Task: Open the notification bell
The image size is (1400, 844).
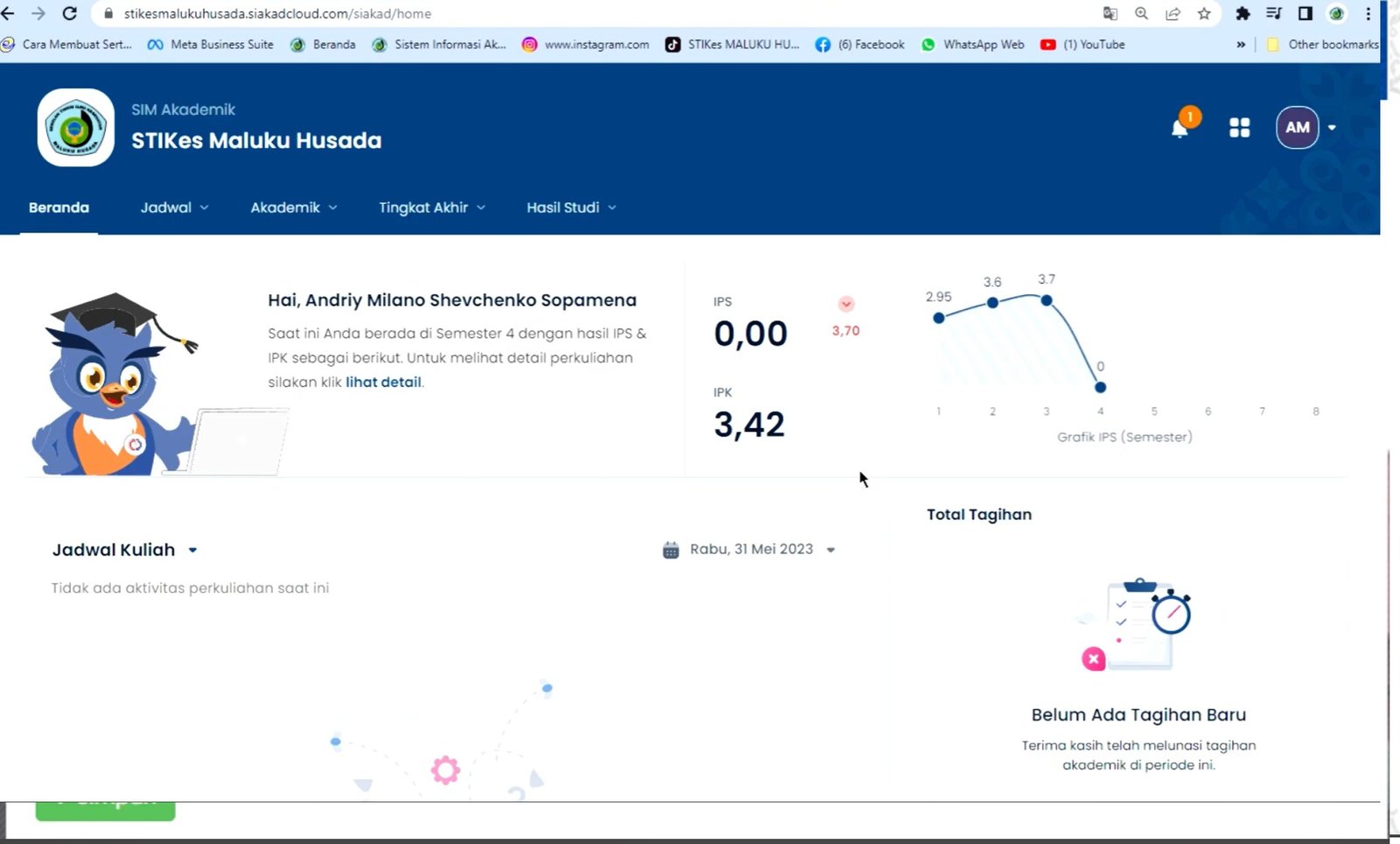Action: pos(1179,129)
